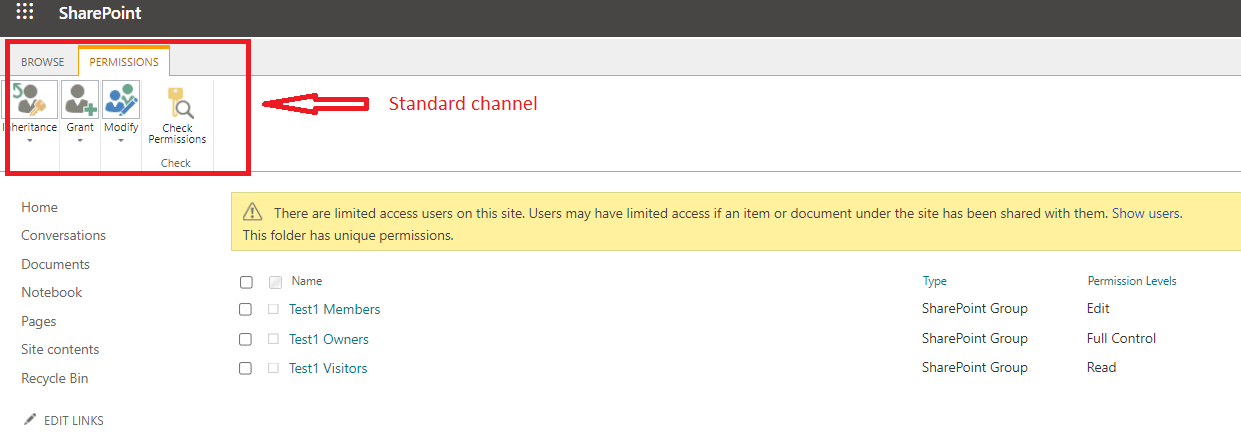Expand the Inheritance dropdown arrow
This screenshot has width=1241, height=437.
pyautogui.click(x=30, y=140)
